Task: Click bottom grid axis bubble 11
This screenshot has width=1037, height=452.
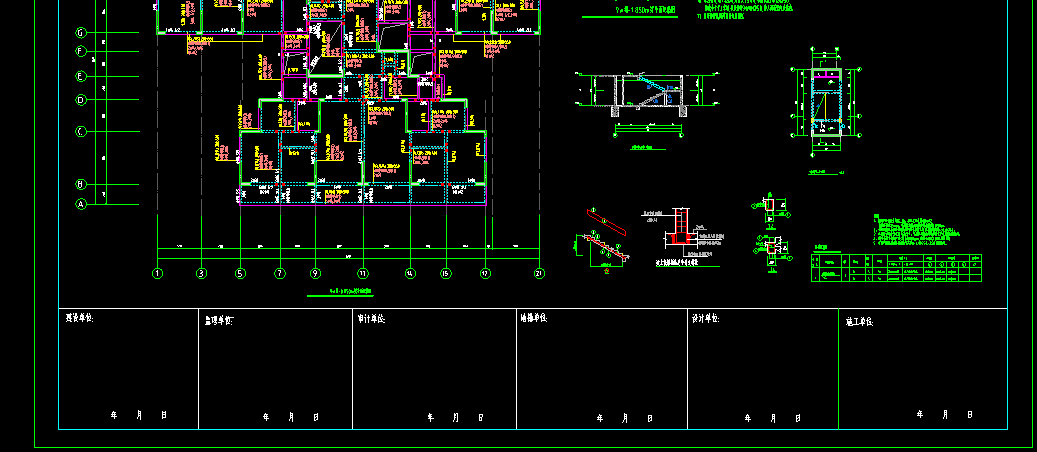Action: click(363, 273)
